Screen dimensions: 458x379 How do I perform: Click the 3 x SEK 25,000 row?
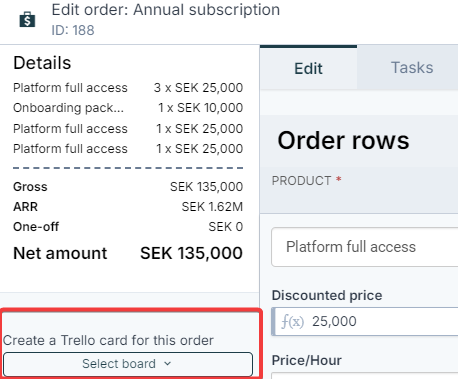[128, 88]
